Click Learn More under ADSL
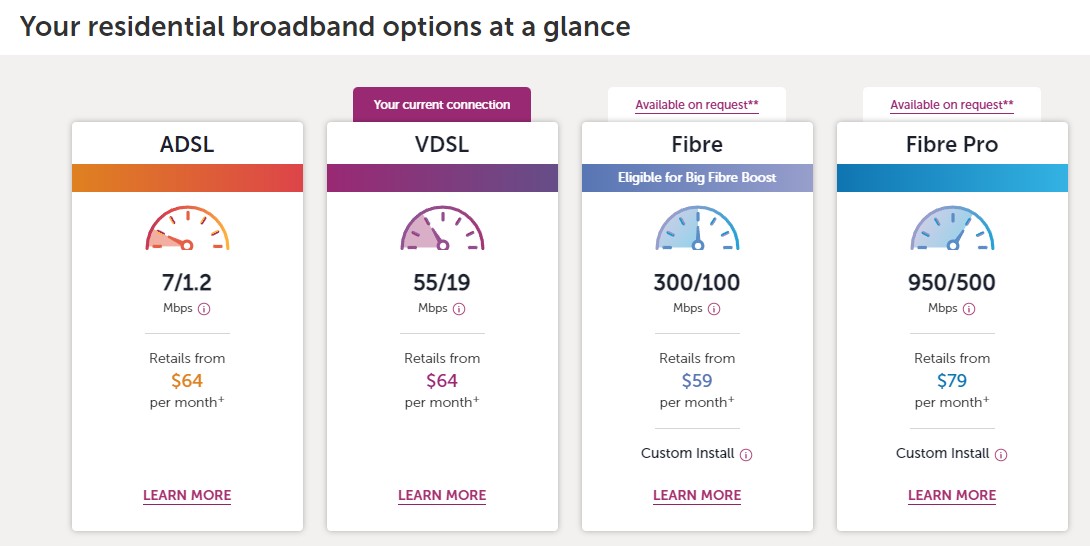The image size is (1090, 546). tap(187, 495)
